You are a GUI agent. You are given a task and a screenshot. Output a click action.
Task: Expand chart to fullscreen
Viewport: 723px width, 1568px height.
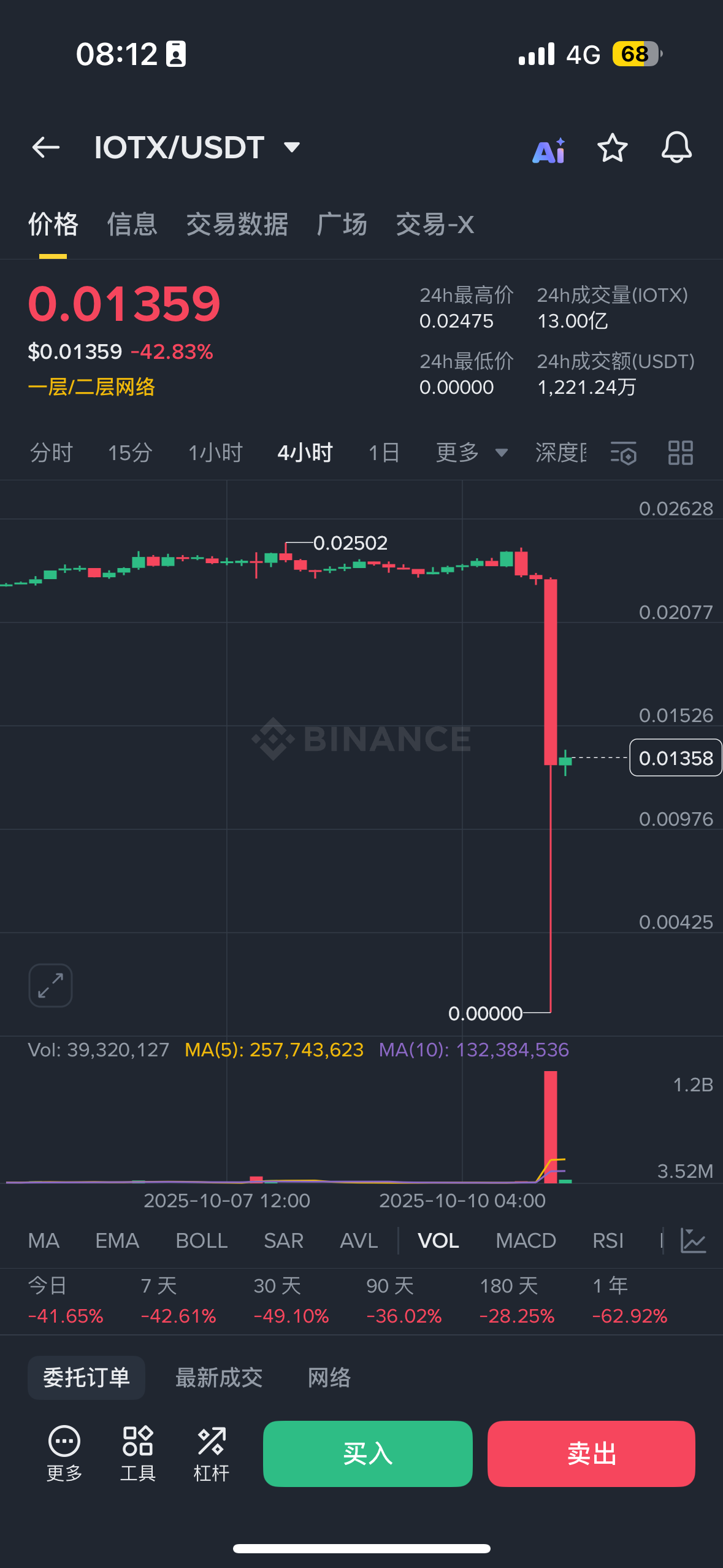[x=51, y=986]
